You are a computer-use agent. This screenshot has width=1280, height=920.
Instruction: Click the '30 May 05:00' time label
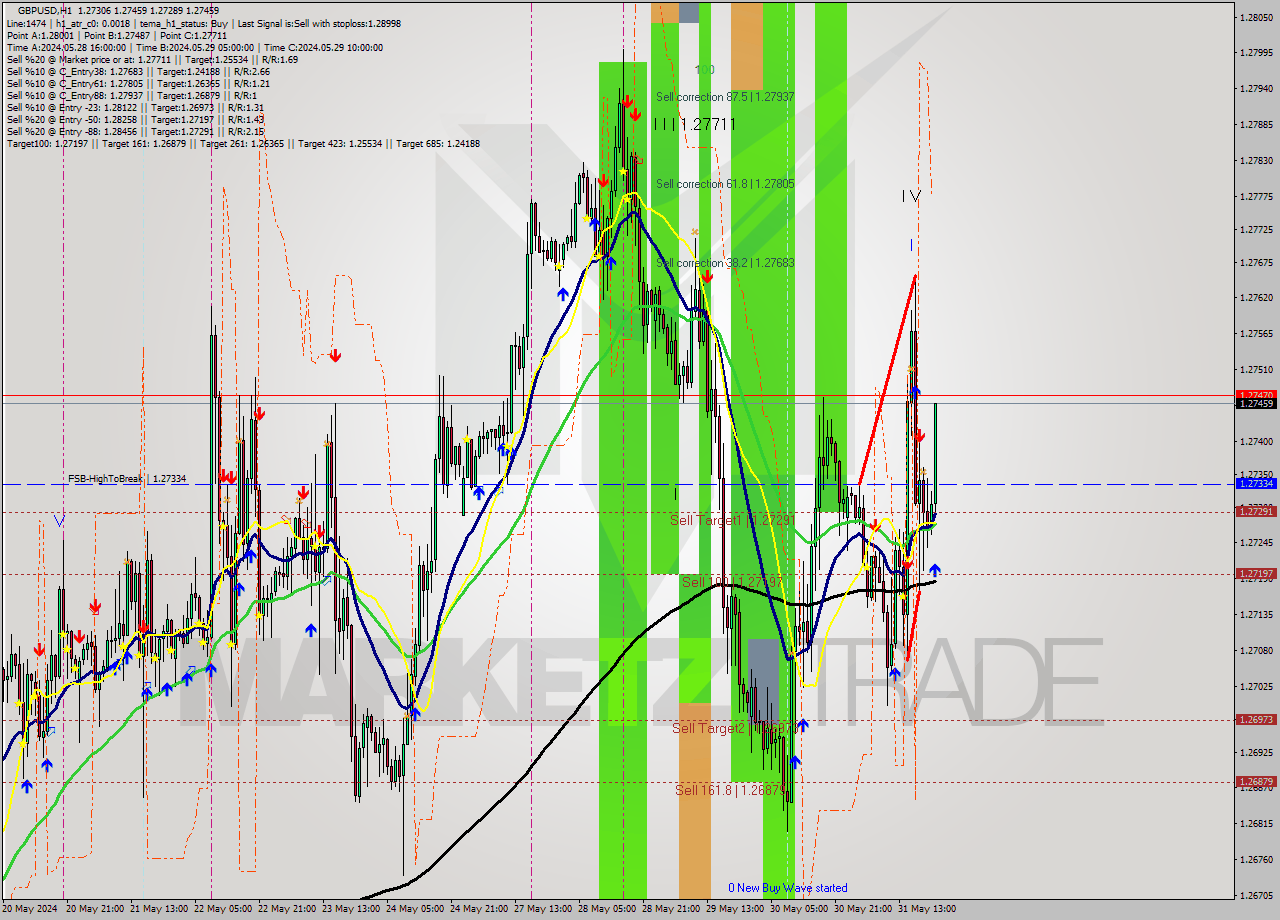tap(797, 909)
